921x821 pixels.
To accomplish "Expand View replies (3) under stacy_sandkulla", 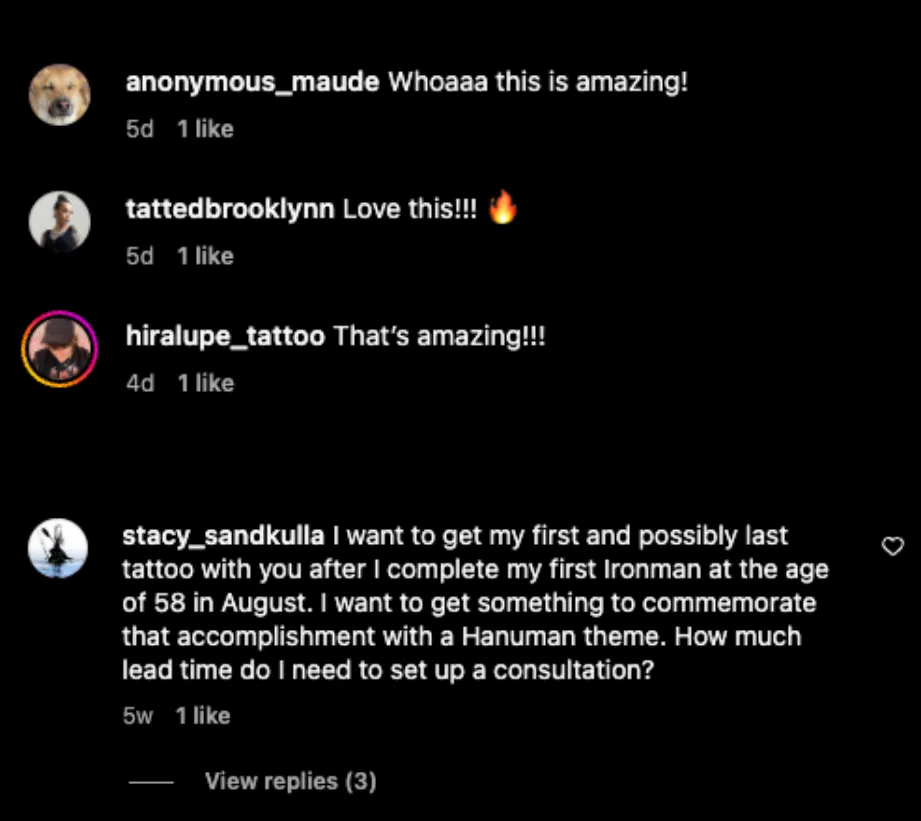I will [x=290, y=781].
